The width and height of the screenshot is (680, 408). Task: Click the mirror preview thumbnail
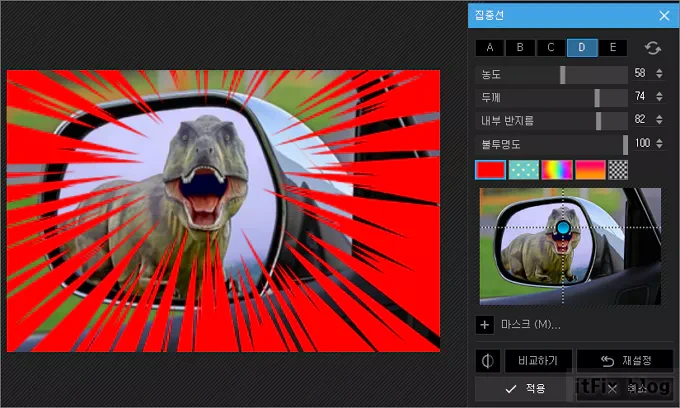(570, 246)
